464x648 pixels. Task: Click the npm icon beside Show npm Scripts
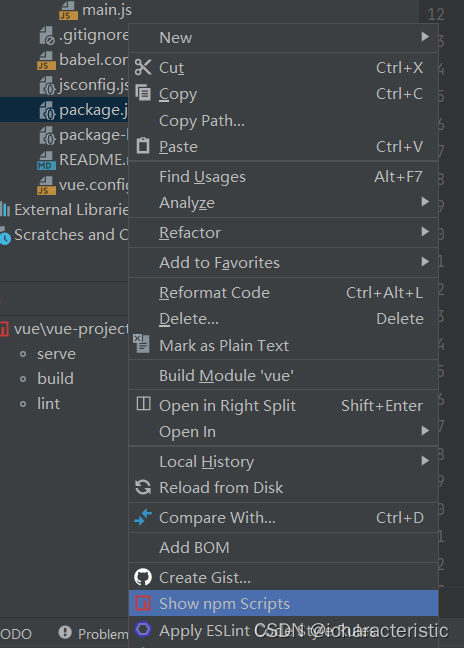pyautogui.click(x=143, y=603)
